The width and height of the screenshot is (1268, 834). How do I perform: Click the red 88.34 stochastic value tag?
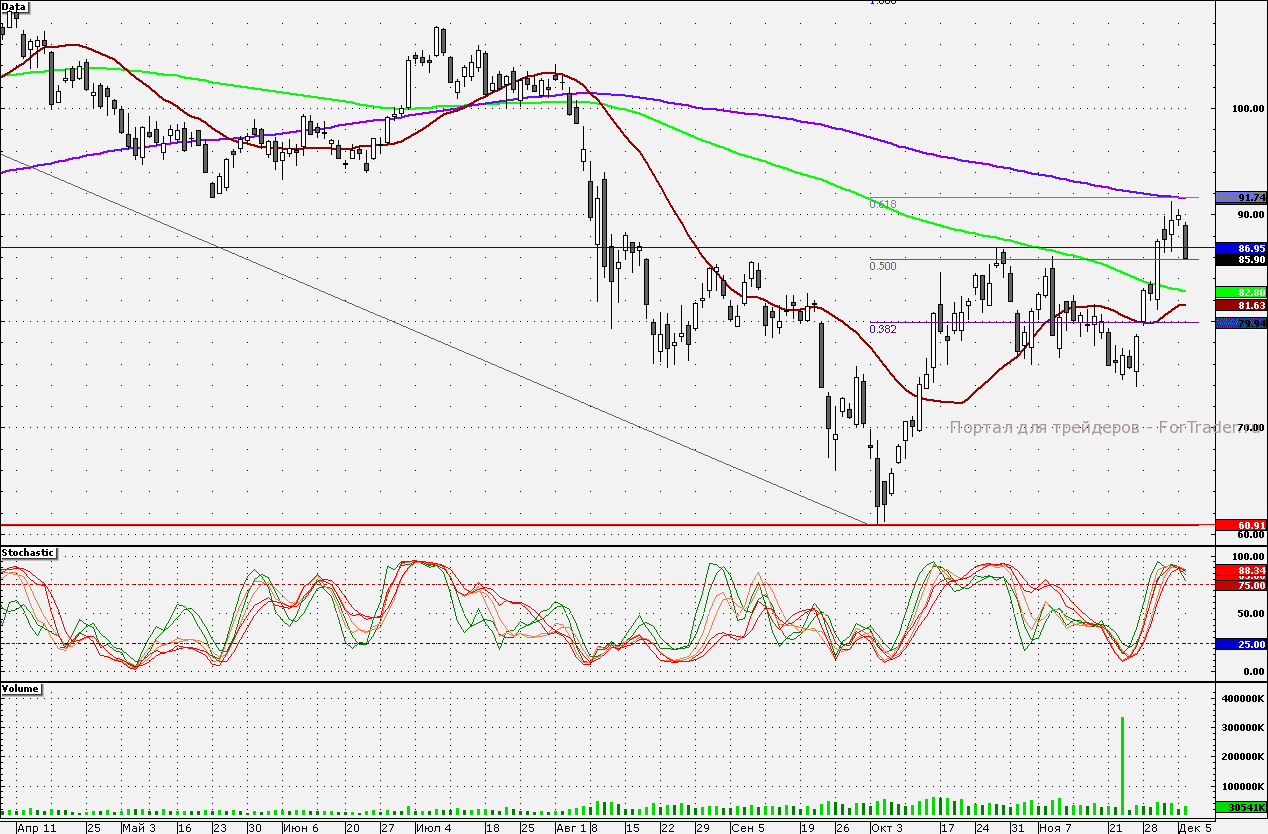[x=1239, y=570]
